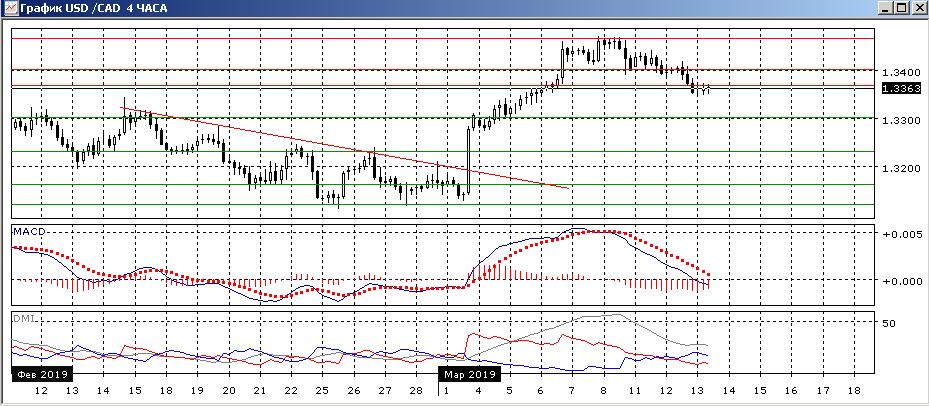929x406 pixels.
Task: Close the USD/CAD chart window
Action: [x=918, y=9]
